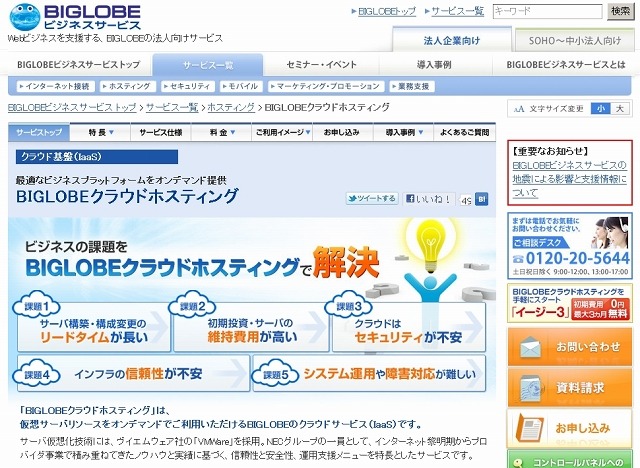Click the green コントロールパネルへの button
Image resolution: width=640 pixels, height=468 pixels.
click(x=570, y=459)
